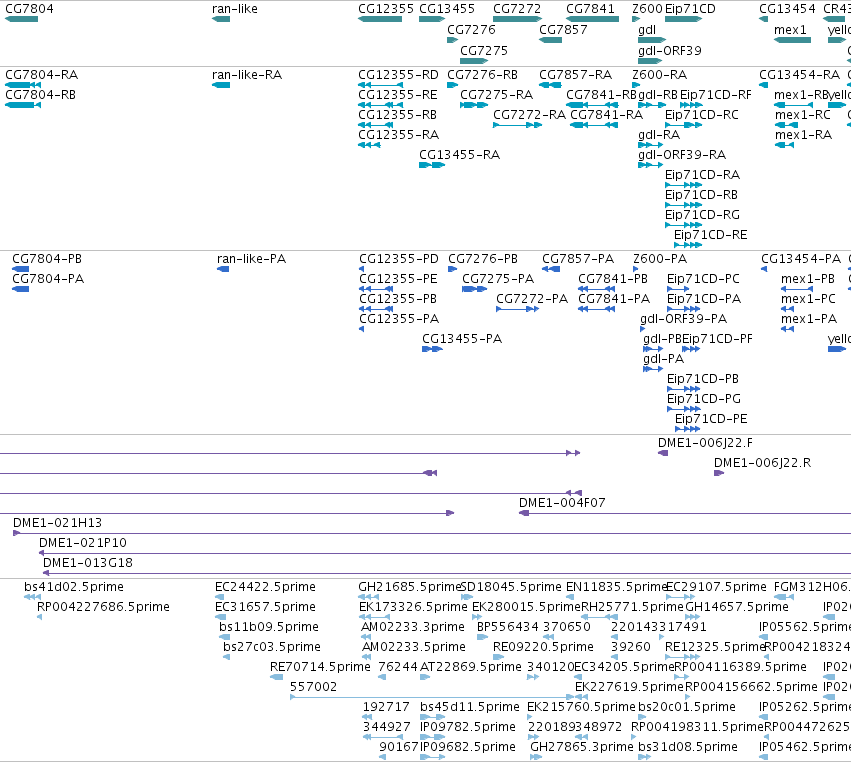The height and width of the screenshot is (762, 851).
Task: Click transcript Eip71CD-RG
Action: pos(702,215)
